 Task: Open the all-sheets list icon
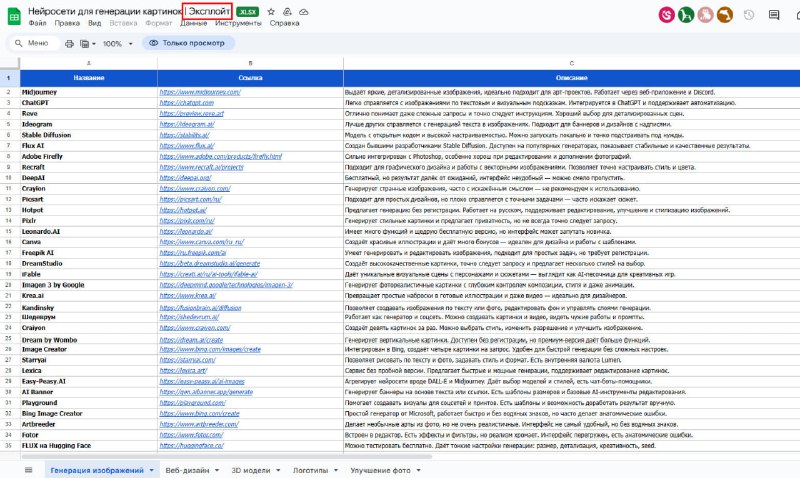click(x=29, y=470)
